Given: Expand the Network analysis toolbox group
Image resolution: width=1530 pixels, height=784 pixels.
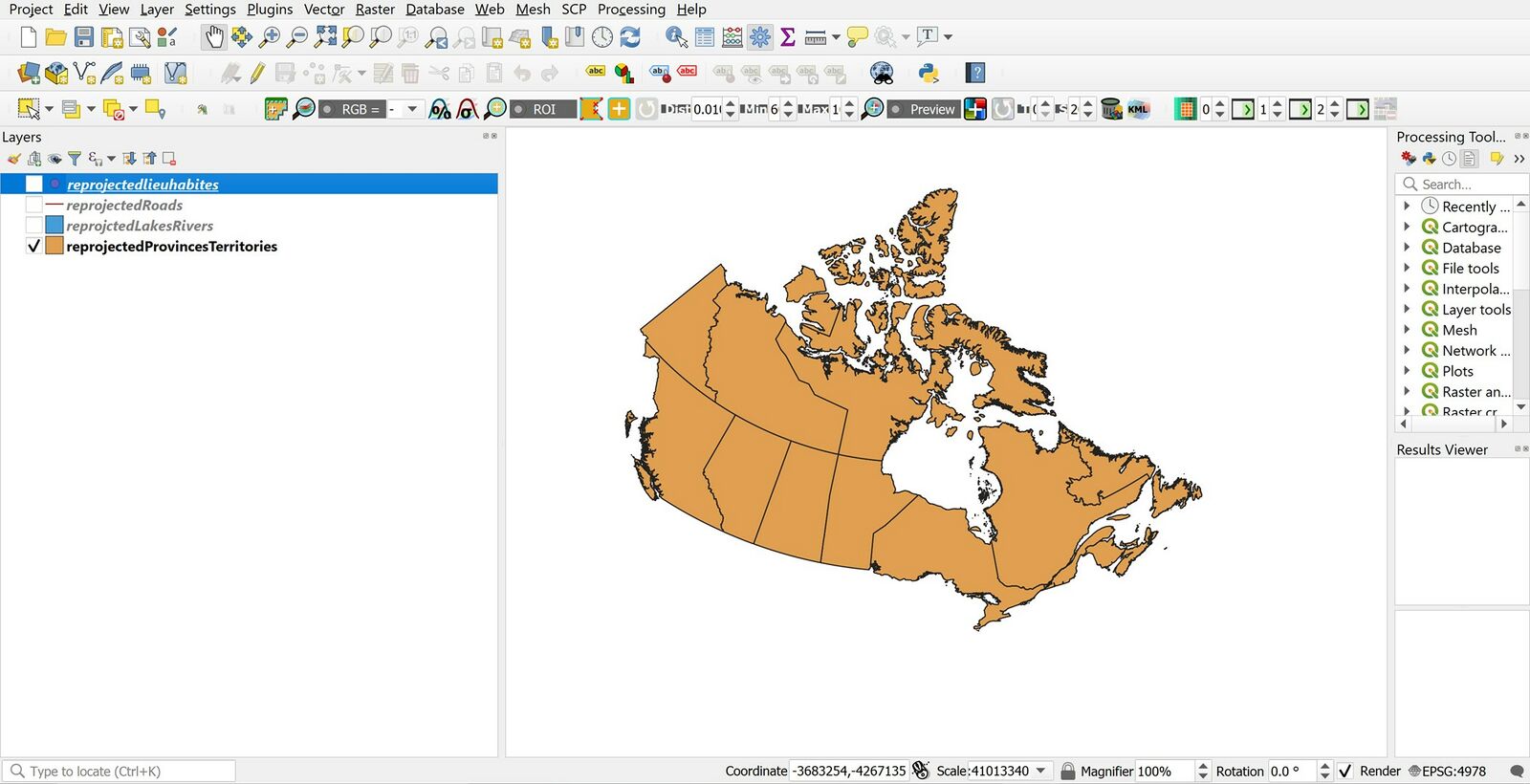Looking at the screenshot, I should coord(1407,350).
